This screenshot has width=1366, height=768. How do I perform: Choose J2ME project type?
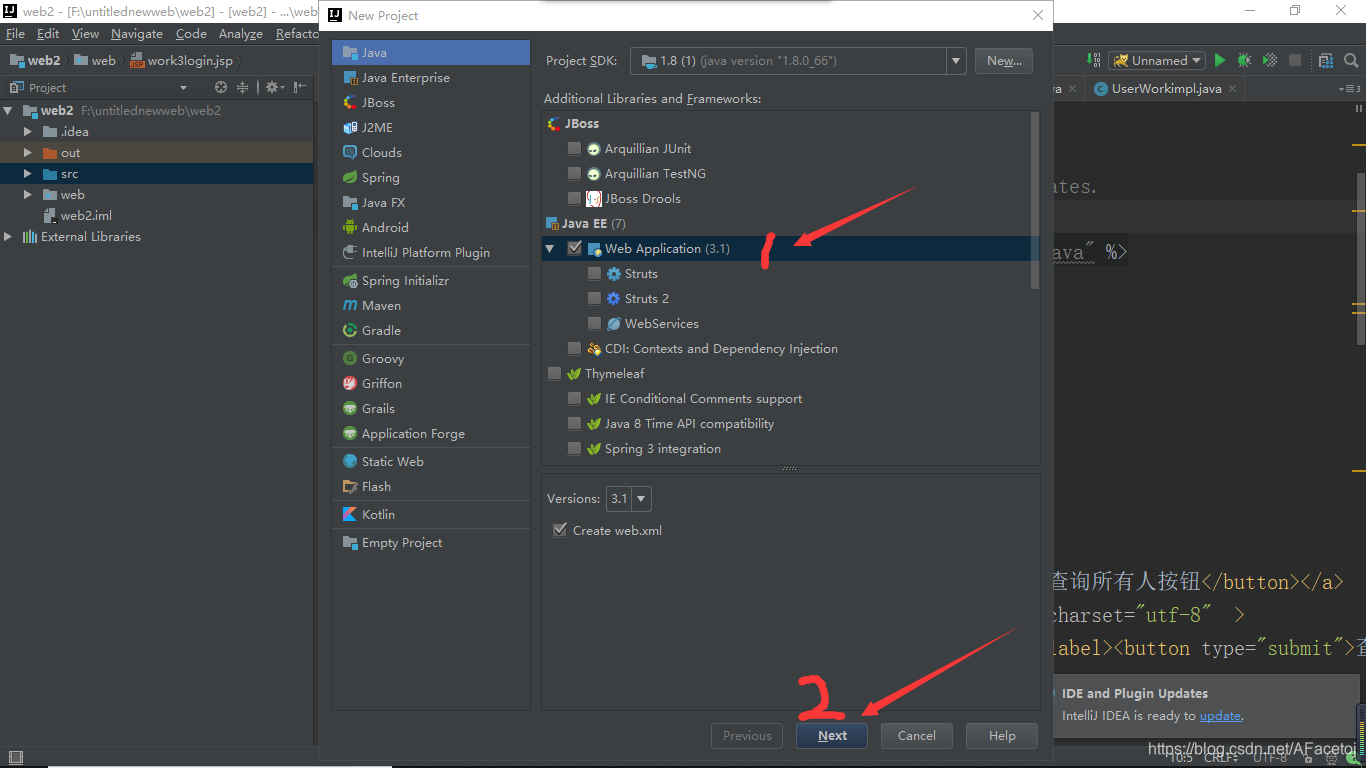tap(431, 127)
